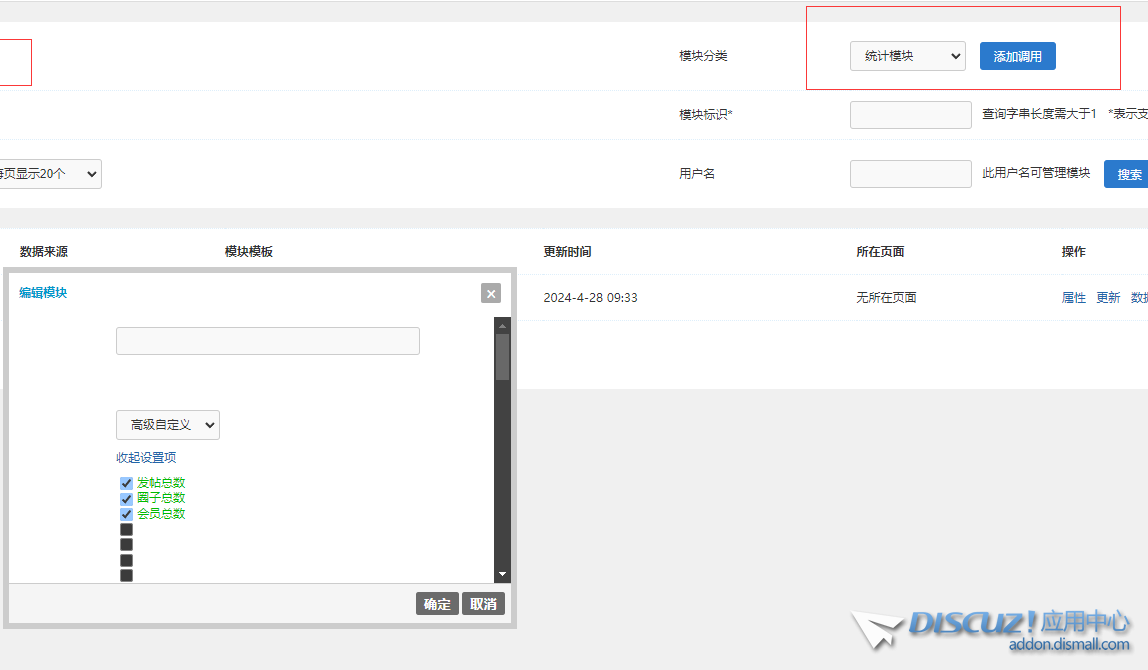Open the 高级自定义 dropdown
1148x670 pixels.
click(168, 425)
